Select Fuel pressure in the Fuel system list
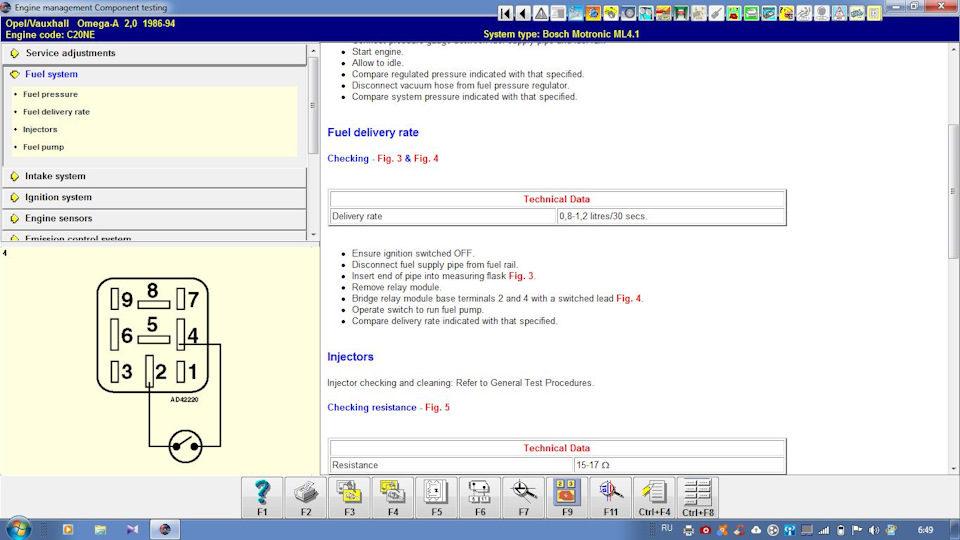 pos(50,94)
